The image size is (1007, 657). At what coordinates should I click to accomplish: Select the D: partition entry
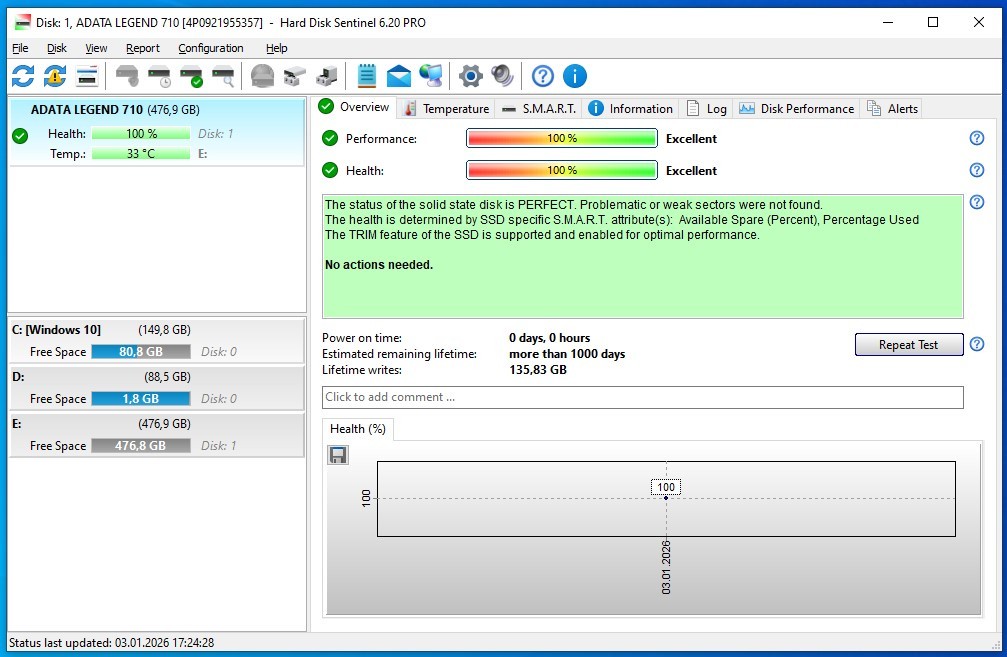pyautogui.click(x=157, y=387)
